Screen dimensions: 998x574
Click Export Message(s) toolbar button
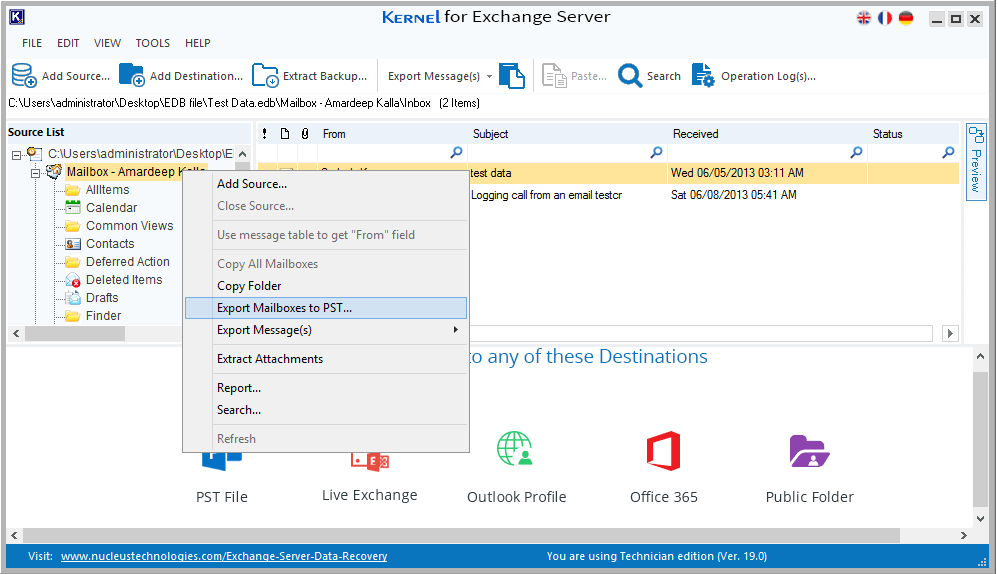[x=433, y=76]
